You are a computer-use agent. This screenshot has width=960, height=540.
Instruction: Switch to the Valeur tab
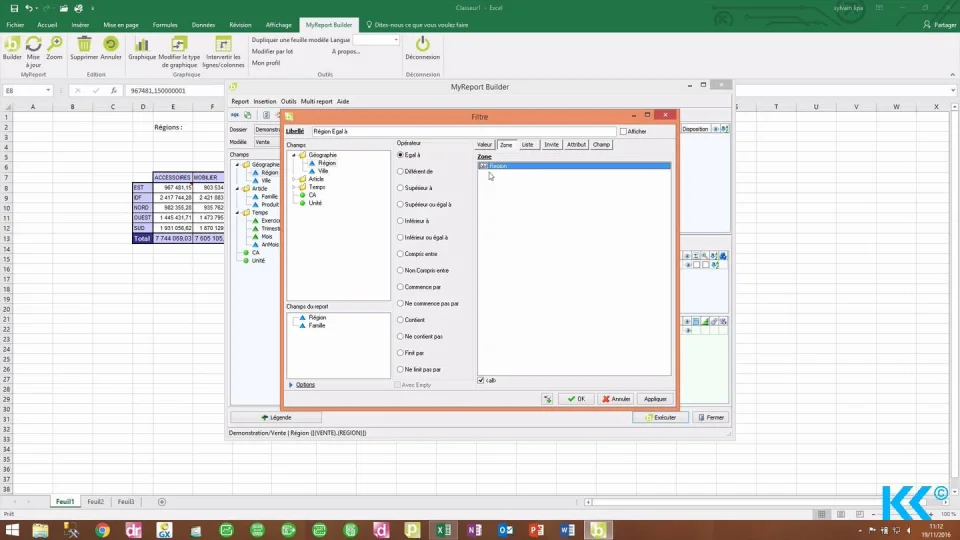[484, 145]
